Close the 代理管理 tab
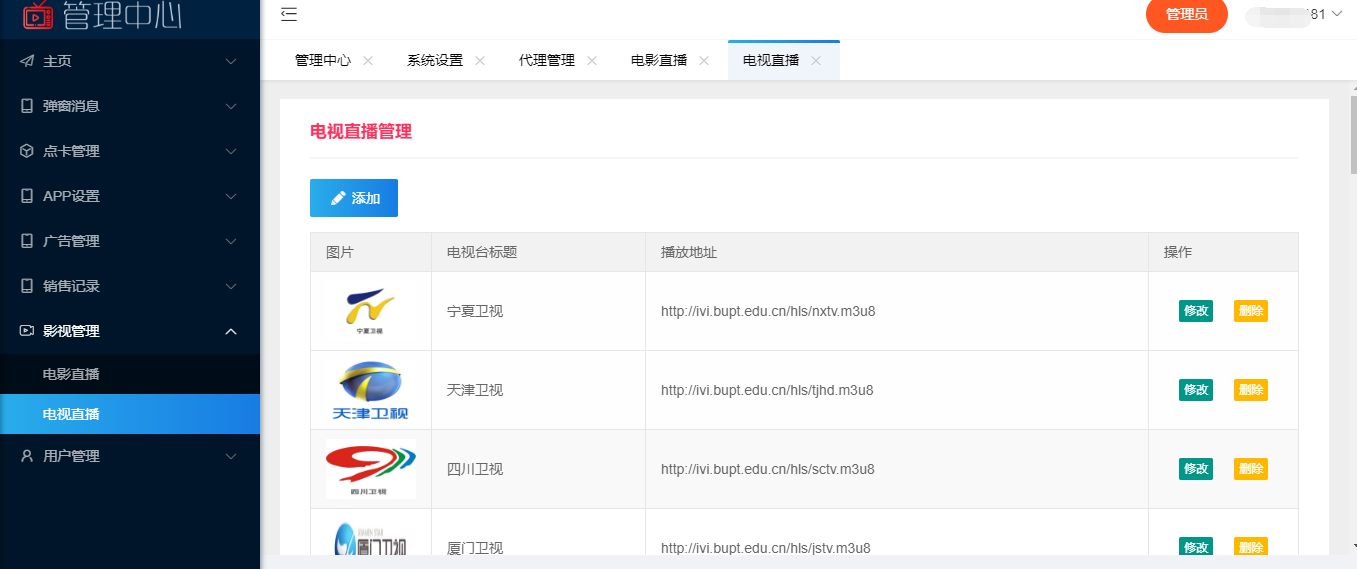This screenshot has width=1357, height=569. 592,61
